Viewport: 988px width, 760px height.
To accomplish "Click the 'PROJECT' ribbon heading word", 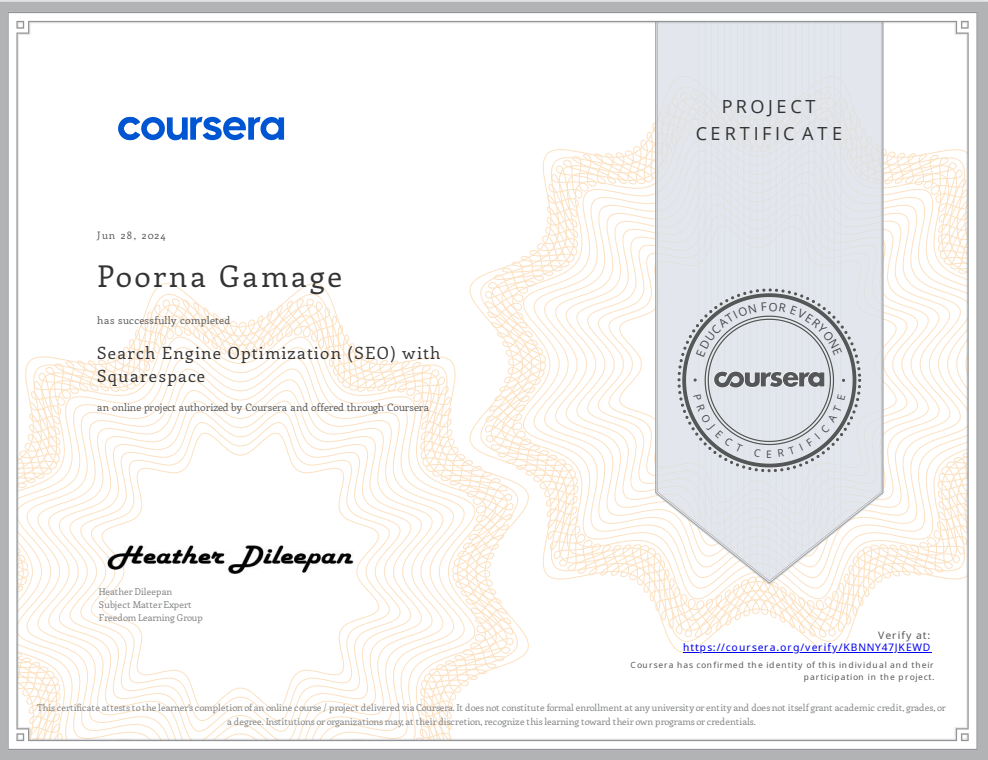I will [769, 107].
